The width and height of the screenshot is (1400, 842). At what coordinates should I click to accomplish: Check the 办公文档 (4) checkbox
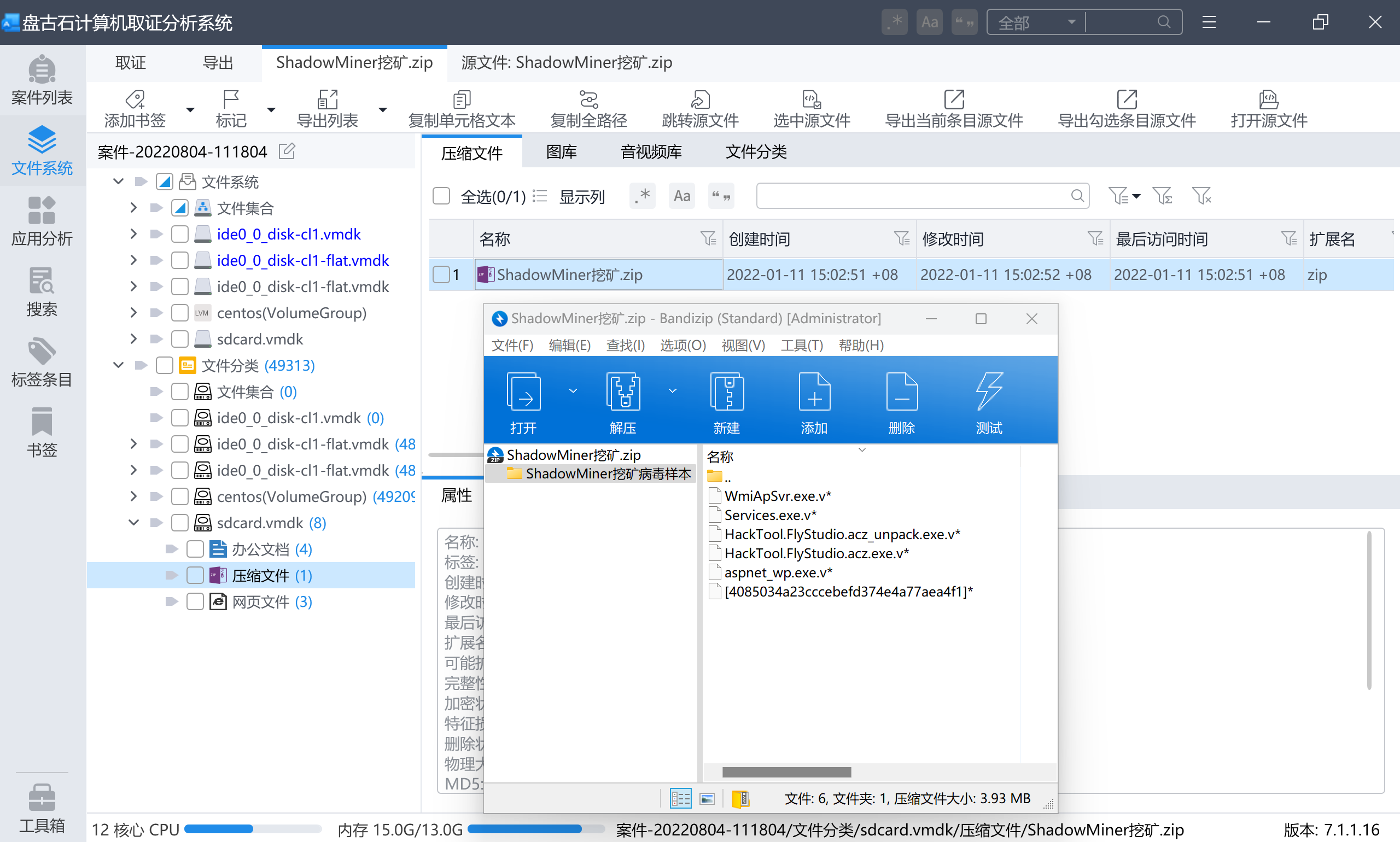(195, 548)
